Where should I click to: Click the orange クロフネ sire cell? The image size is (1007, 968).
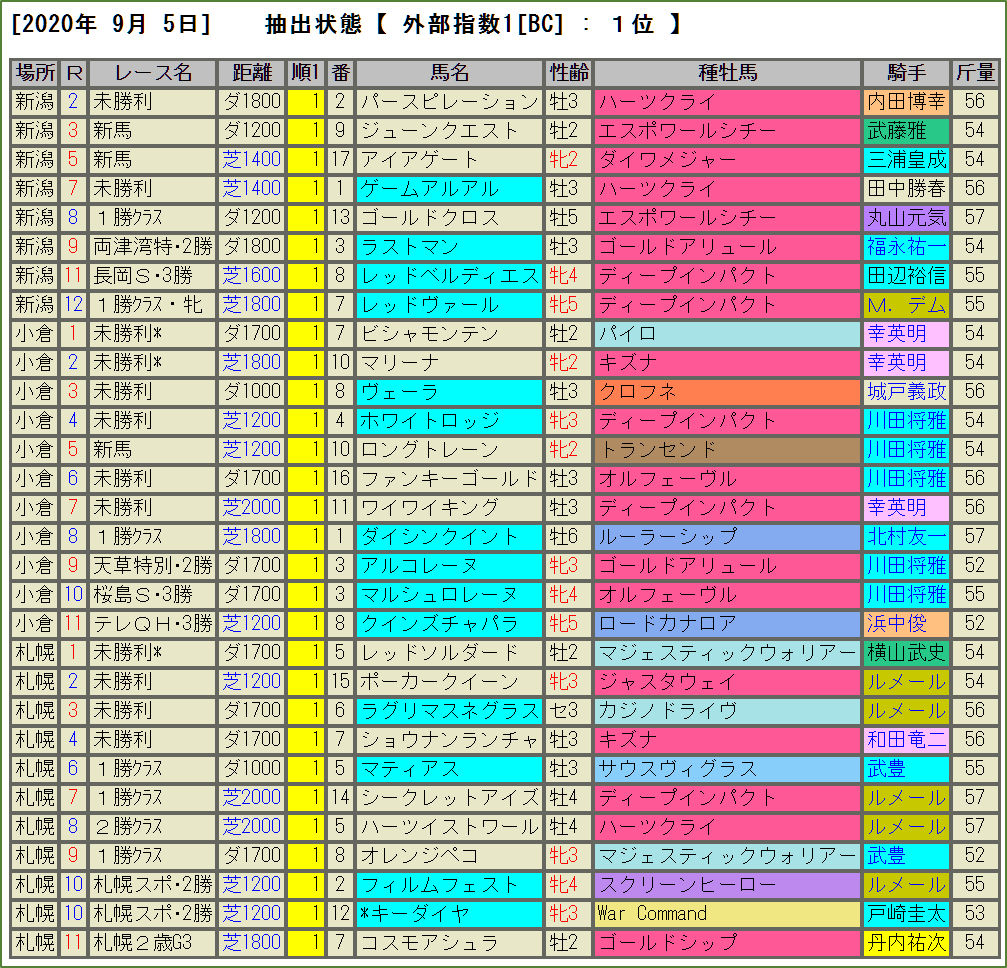coord(727,392)
